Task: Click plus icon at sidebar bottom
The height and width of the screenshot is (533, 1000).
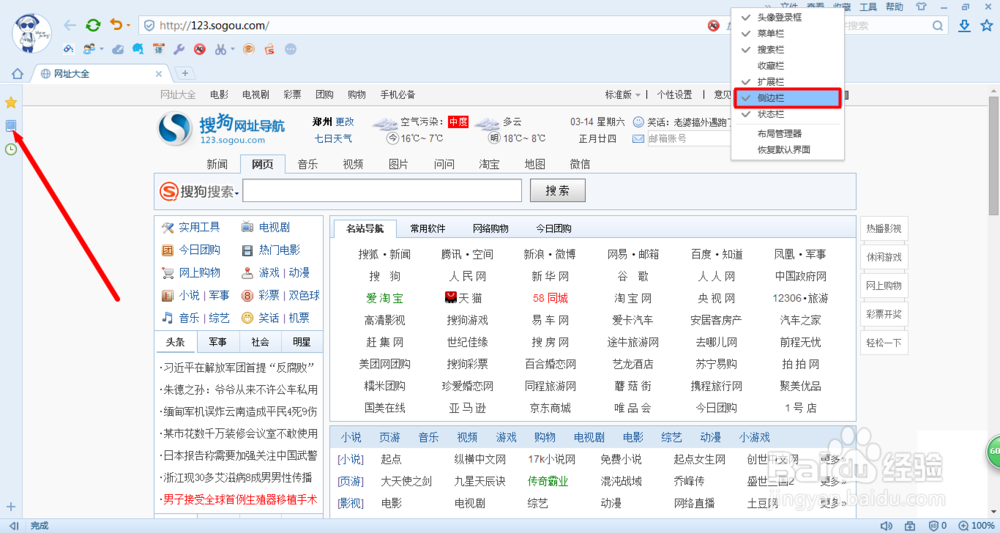Action: (x=11, y=507)
